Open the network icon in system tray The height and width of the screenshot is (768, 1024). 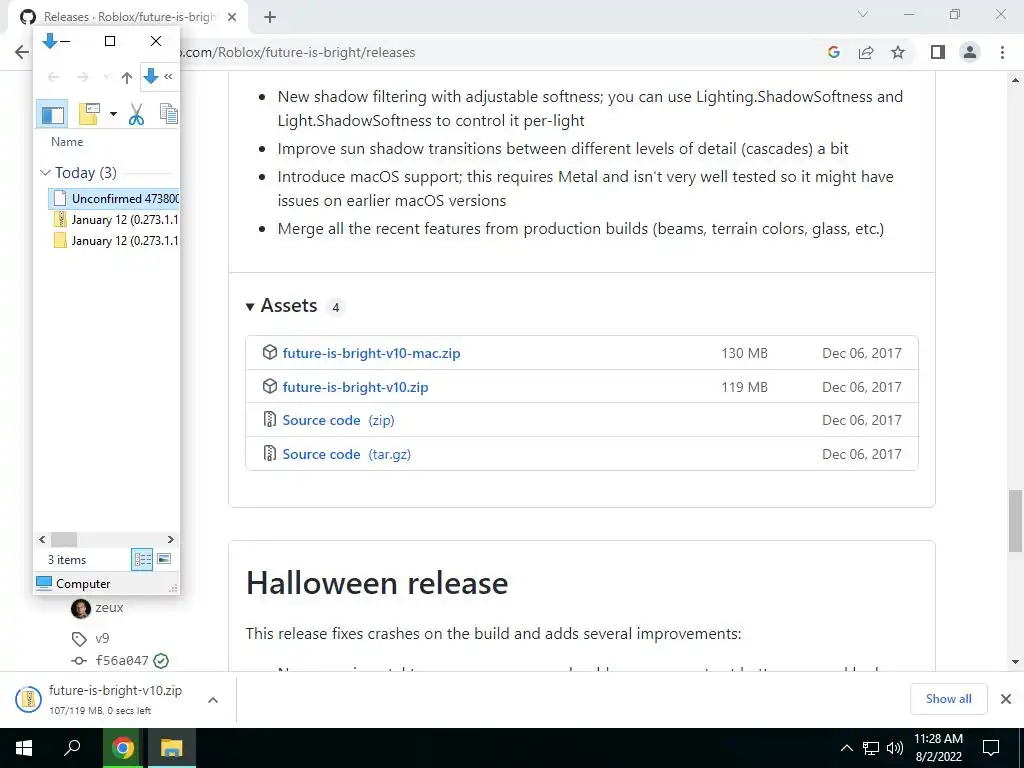point(871,748)
